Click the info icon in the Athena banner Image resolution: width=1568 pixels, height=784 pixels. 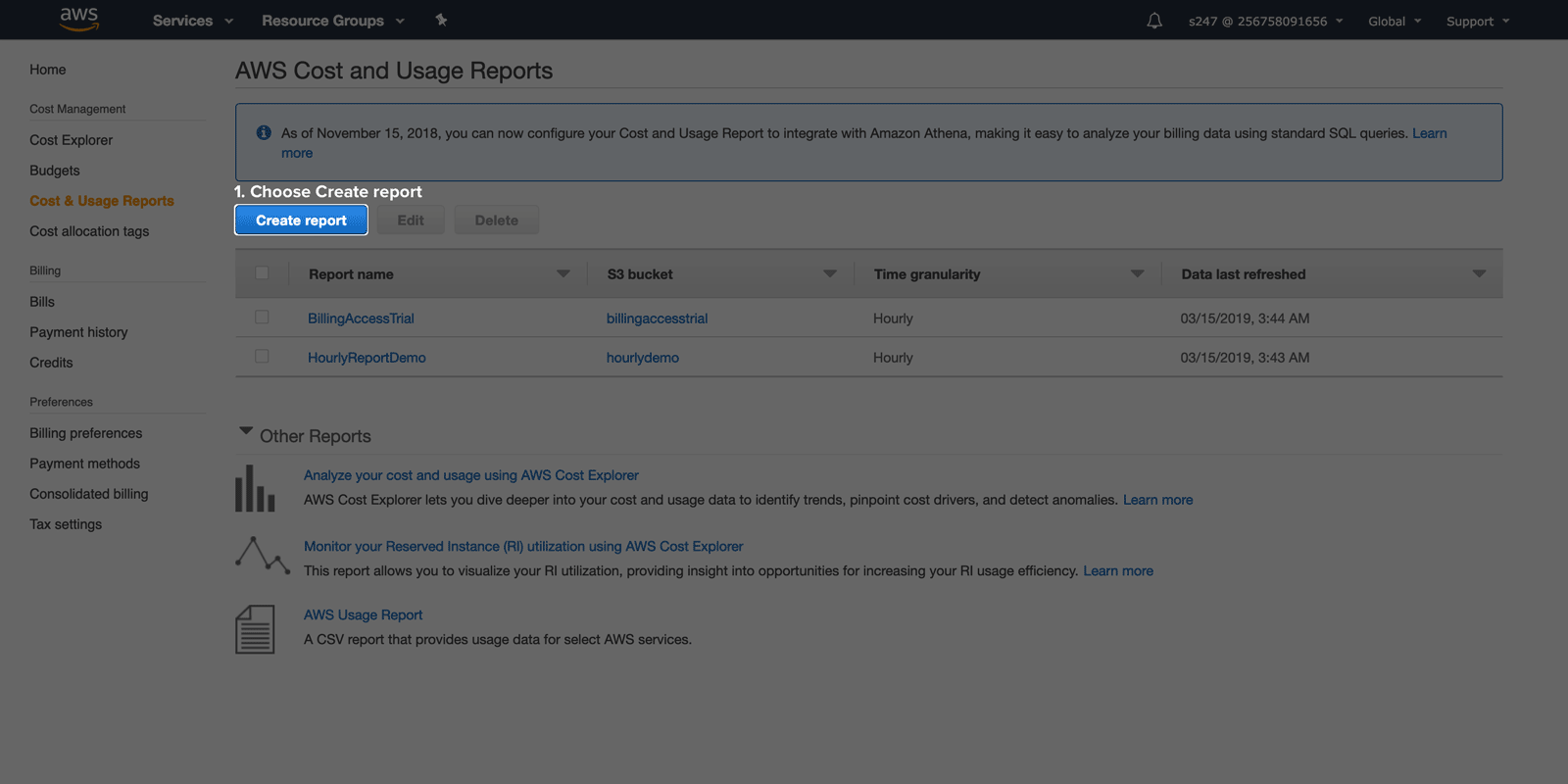(264, 132)
